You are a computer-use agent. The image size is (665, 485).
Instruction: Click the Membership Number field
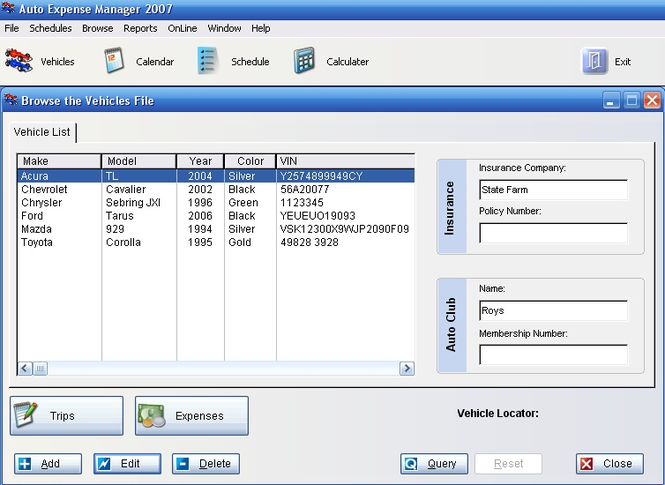pyautogui.click(x=553, y=354)
